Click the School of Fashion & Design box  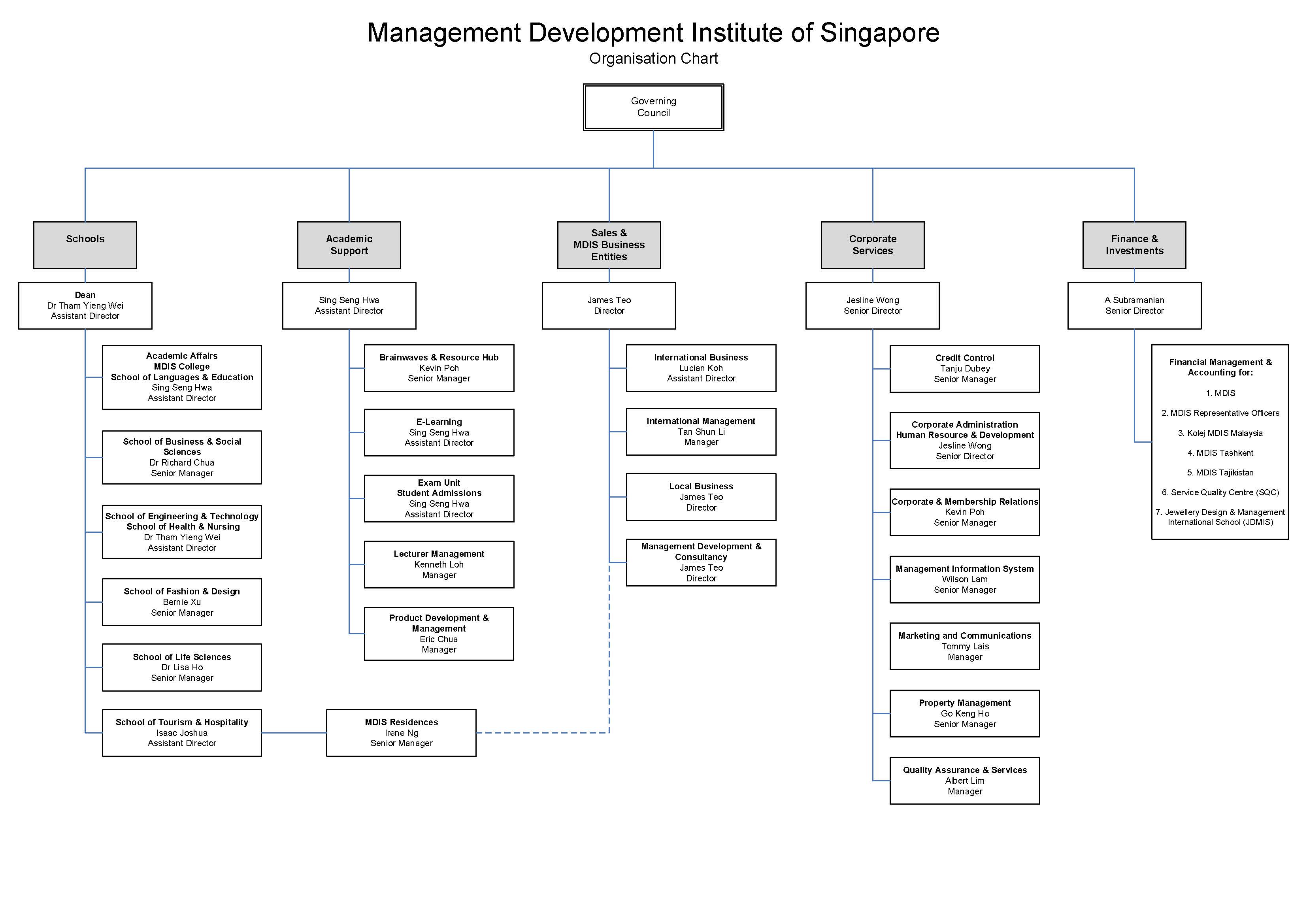pos(182,602)
